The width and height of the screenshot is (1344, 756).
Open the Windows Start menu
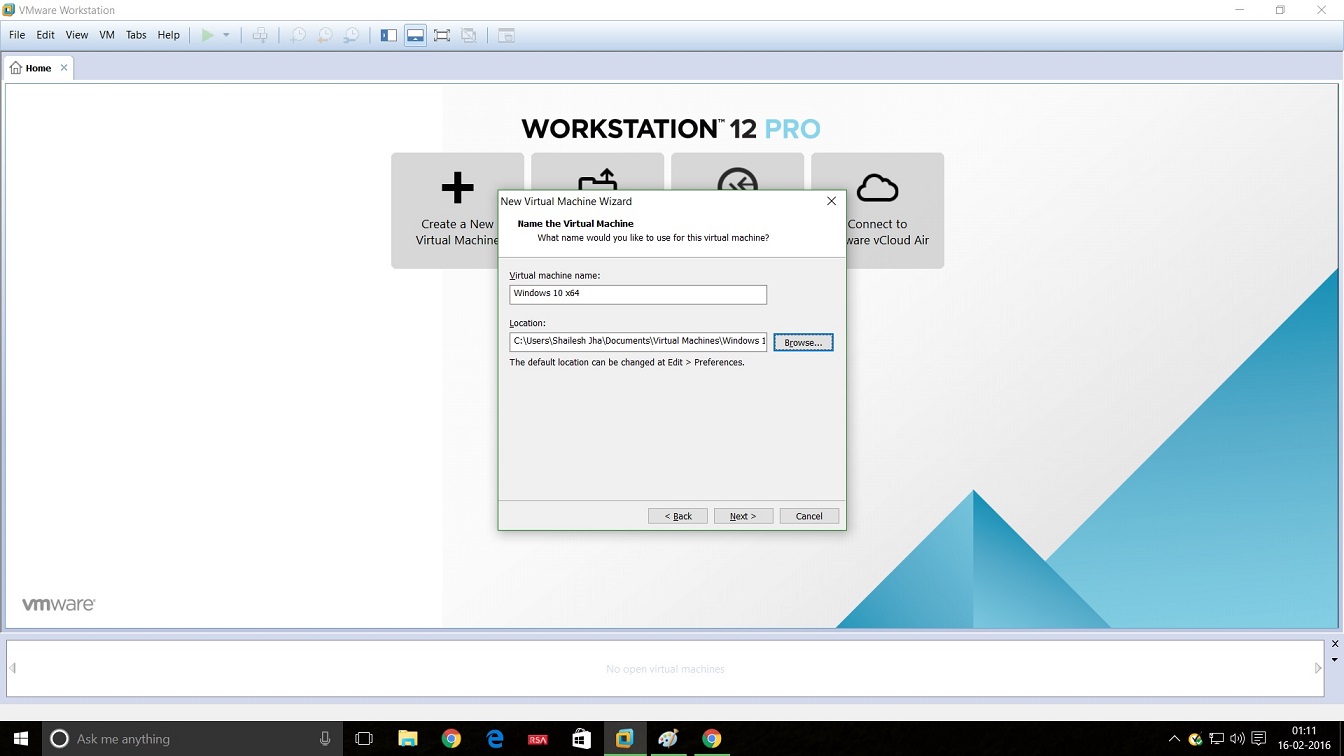(x=20, y=739)
